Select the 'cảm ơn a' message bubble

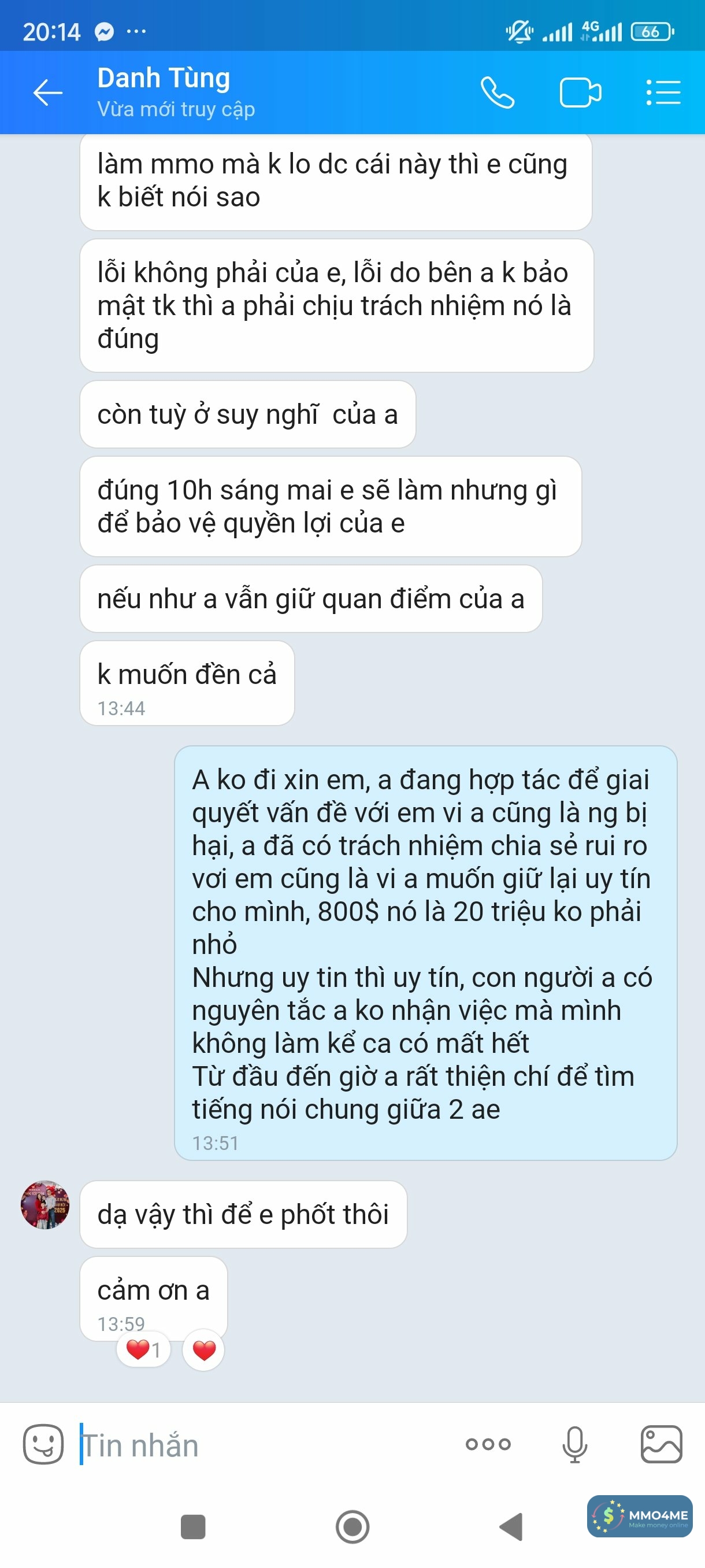coord(154,1299)
